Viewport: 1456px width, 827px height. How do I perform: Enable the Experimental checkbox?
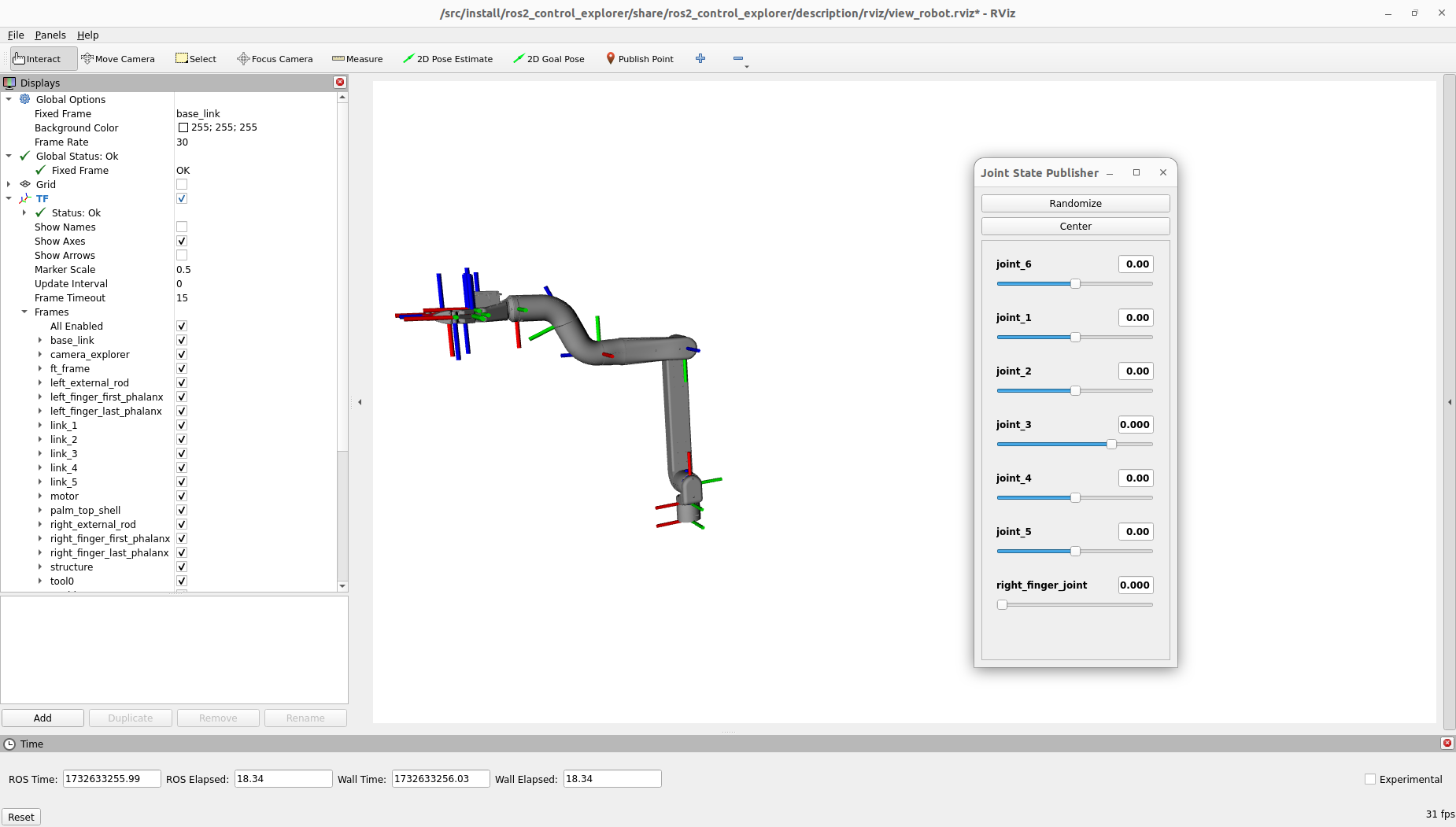(x=1370, y=779)
